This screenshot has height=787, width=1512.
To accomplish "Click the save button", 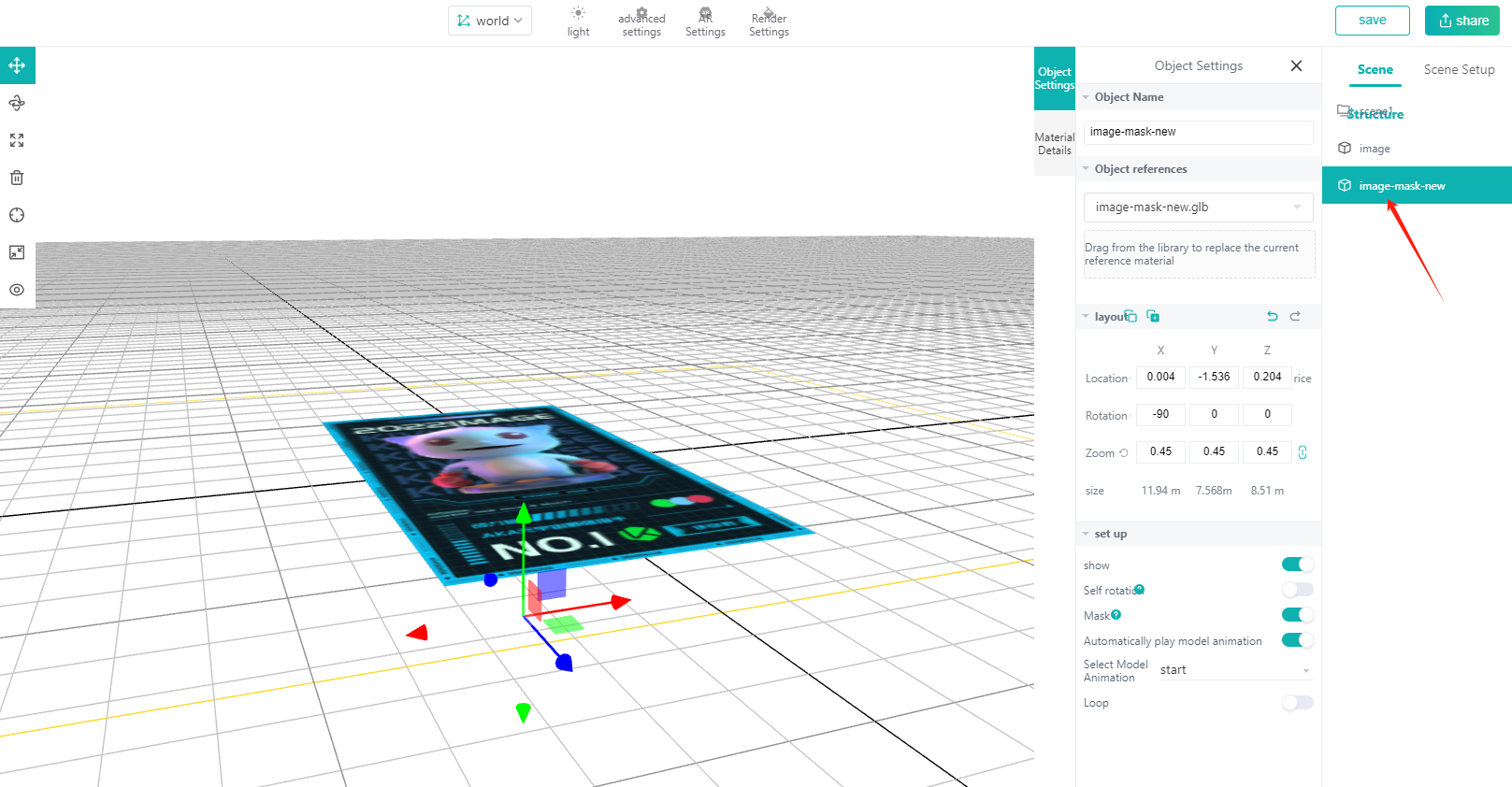I will (1372, 21).
